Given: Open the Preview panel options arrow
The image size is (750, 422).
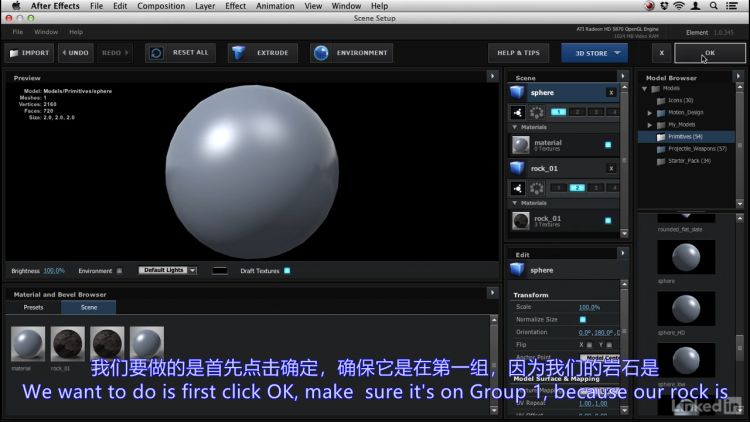Looking at the screenshot, I should click(x=492, y=76).
